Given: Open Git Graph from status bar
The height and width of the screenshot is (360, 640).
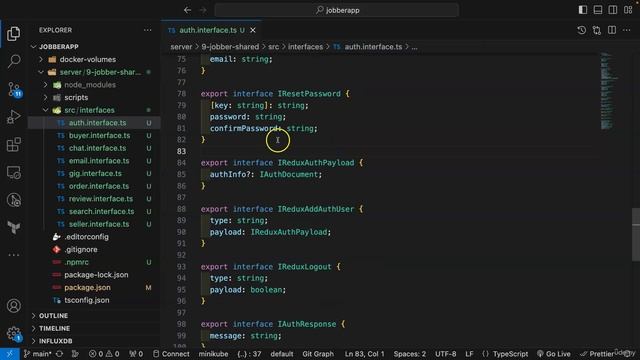Looking at the screenshot, I should click(318, 354).
